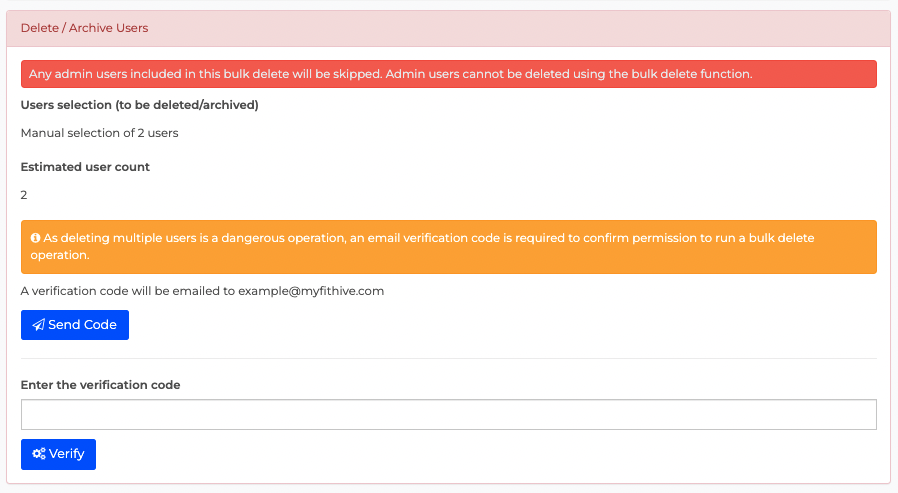This screenshot has width=898, height=493.
Task: Click the gears icon on Verify button
Action: point(39,454)
